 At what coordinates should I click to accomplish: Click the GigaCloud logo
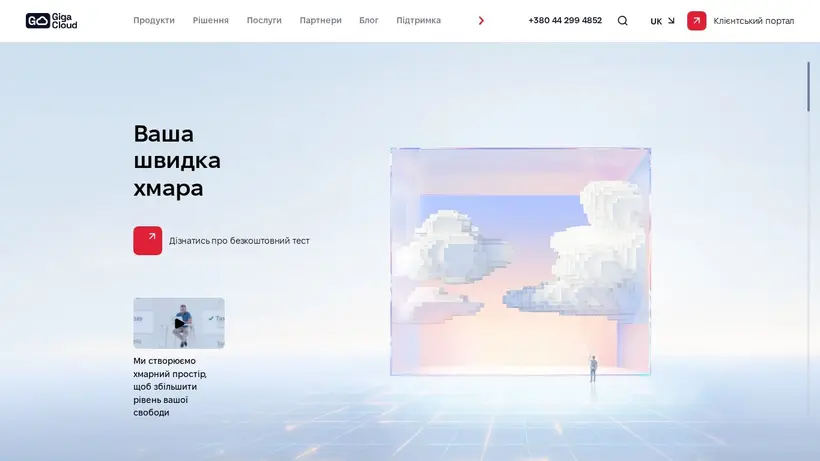tap(51, 21)
